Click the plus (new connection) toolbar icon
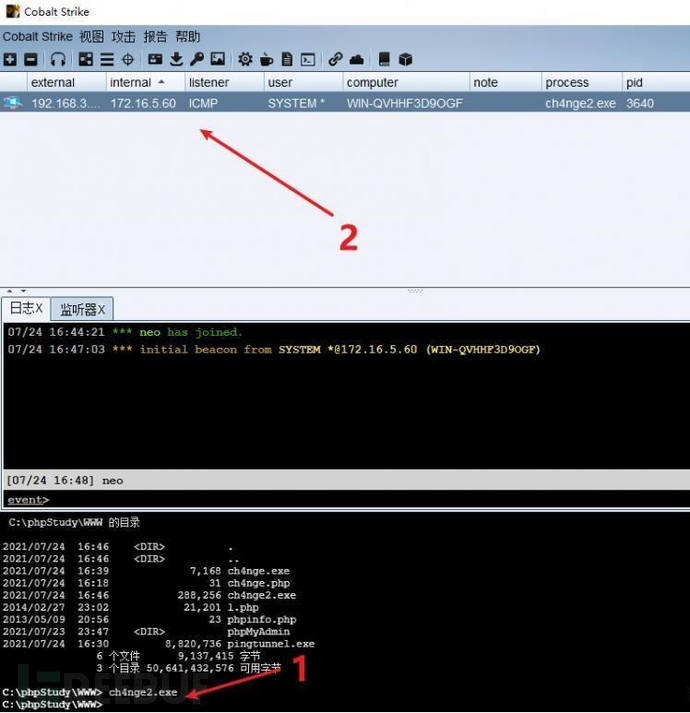The width and height of the screenshot is (690, 713). [x=10, y=59]
